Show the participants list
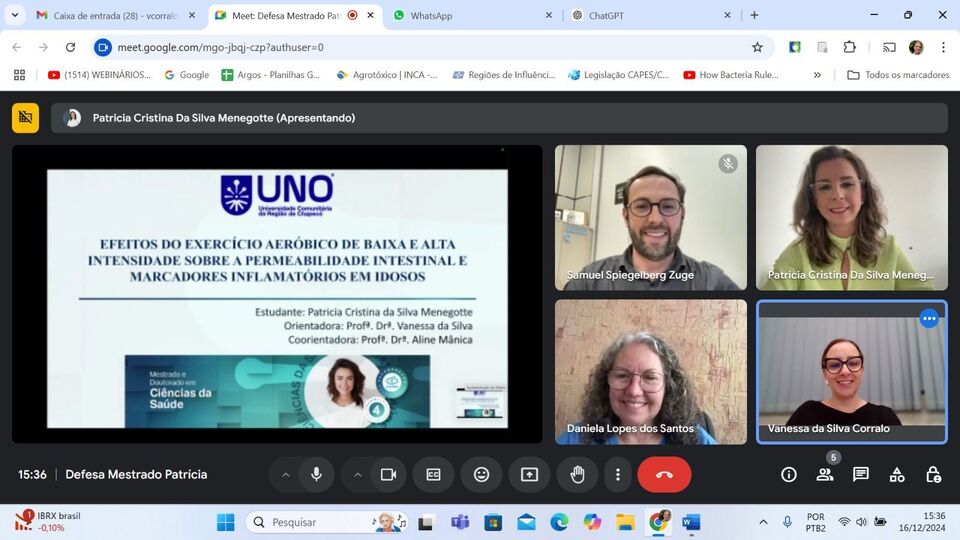This screenshot has width=960, height=540. coord(825,474)
